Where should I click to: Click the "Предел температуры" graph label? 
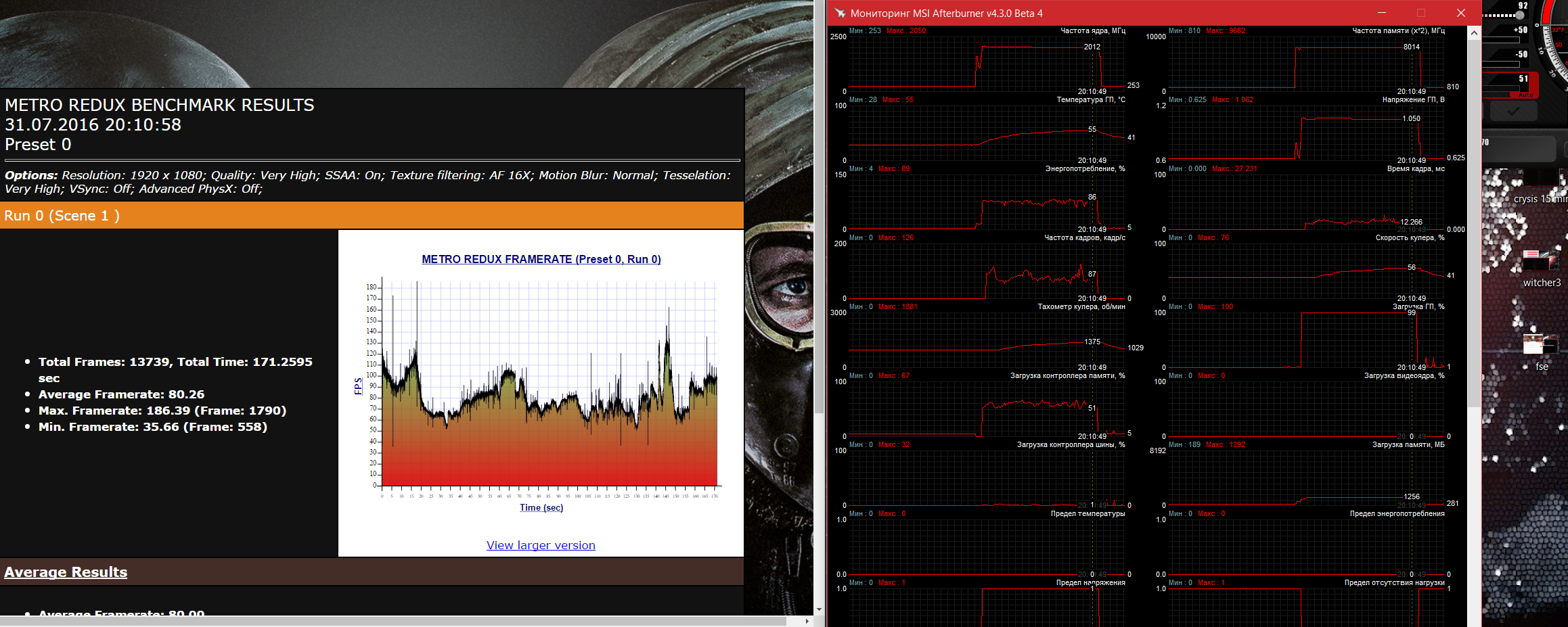coord(1088,513)
